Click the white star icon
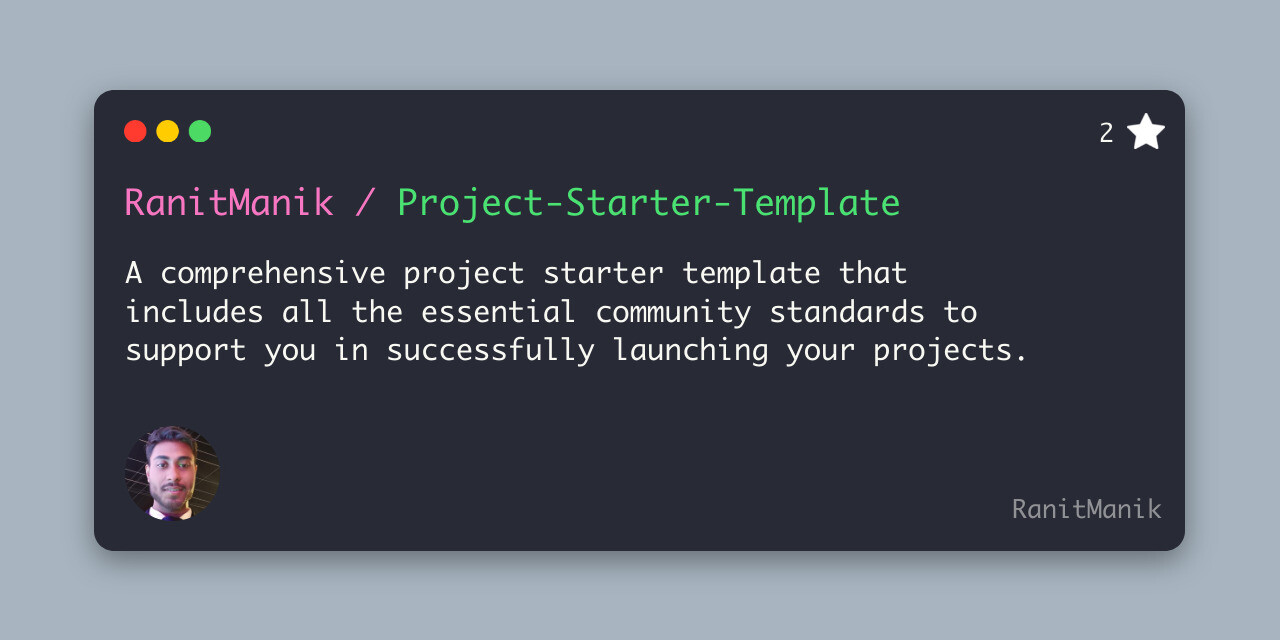This screenshot has width=1280, height=640. click(x=1146, y=132)
